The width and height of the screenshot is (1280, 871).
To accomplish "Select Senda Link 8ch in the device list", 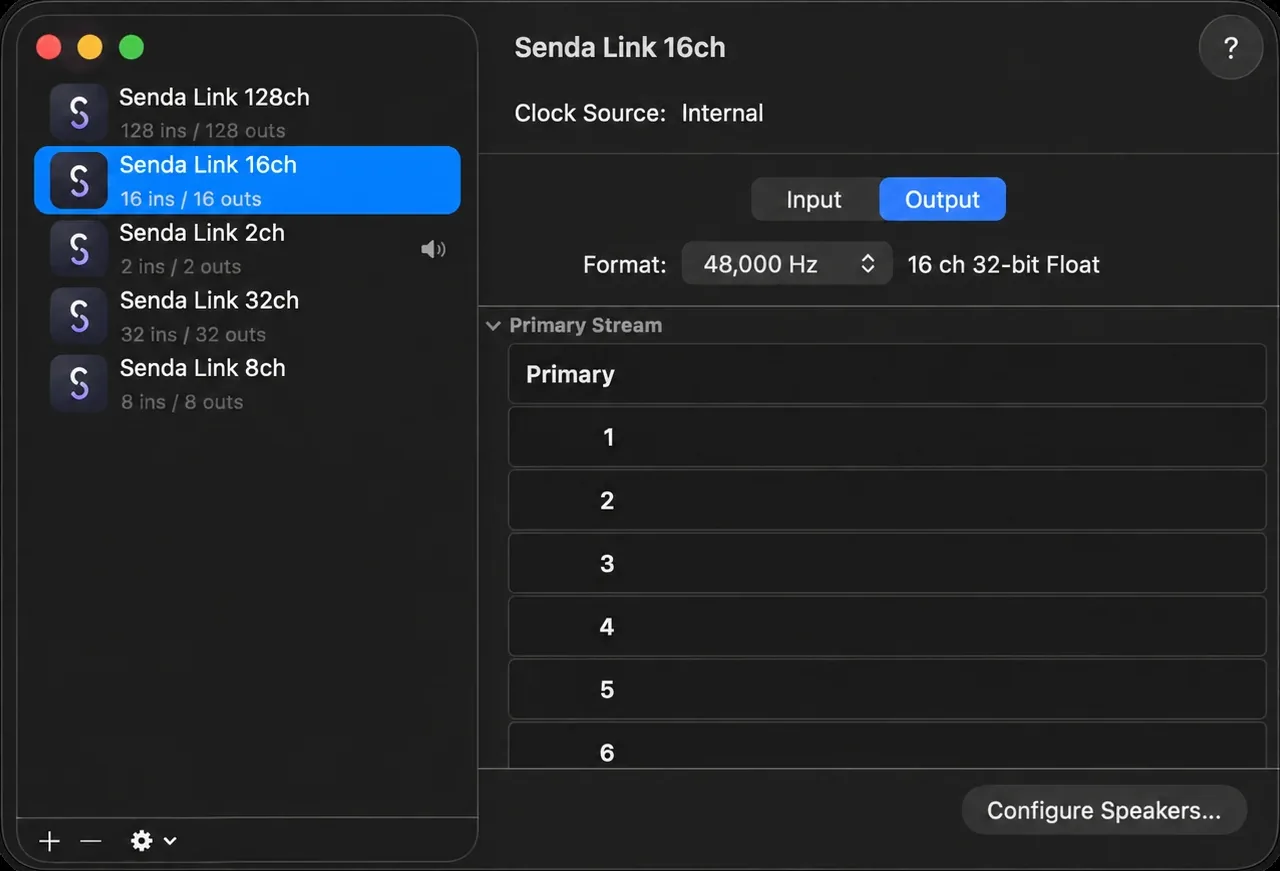I will tap(248, 384).
